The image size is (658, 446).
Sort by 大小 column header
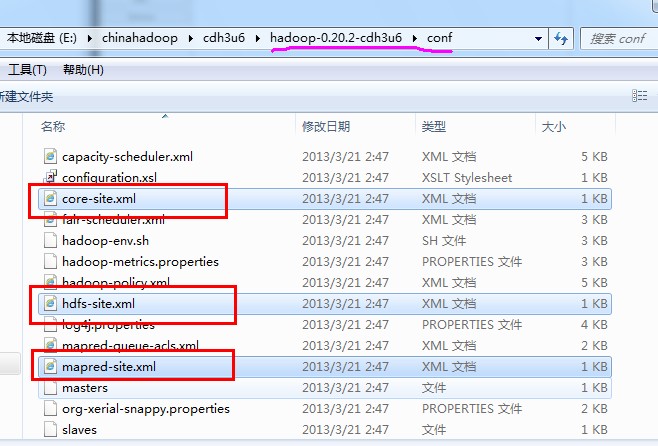[554, 126]
